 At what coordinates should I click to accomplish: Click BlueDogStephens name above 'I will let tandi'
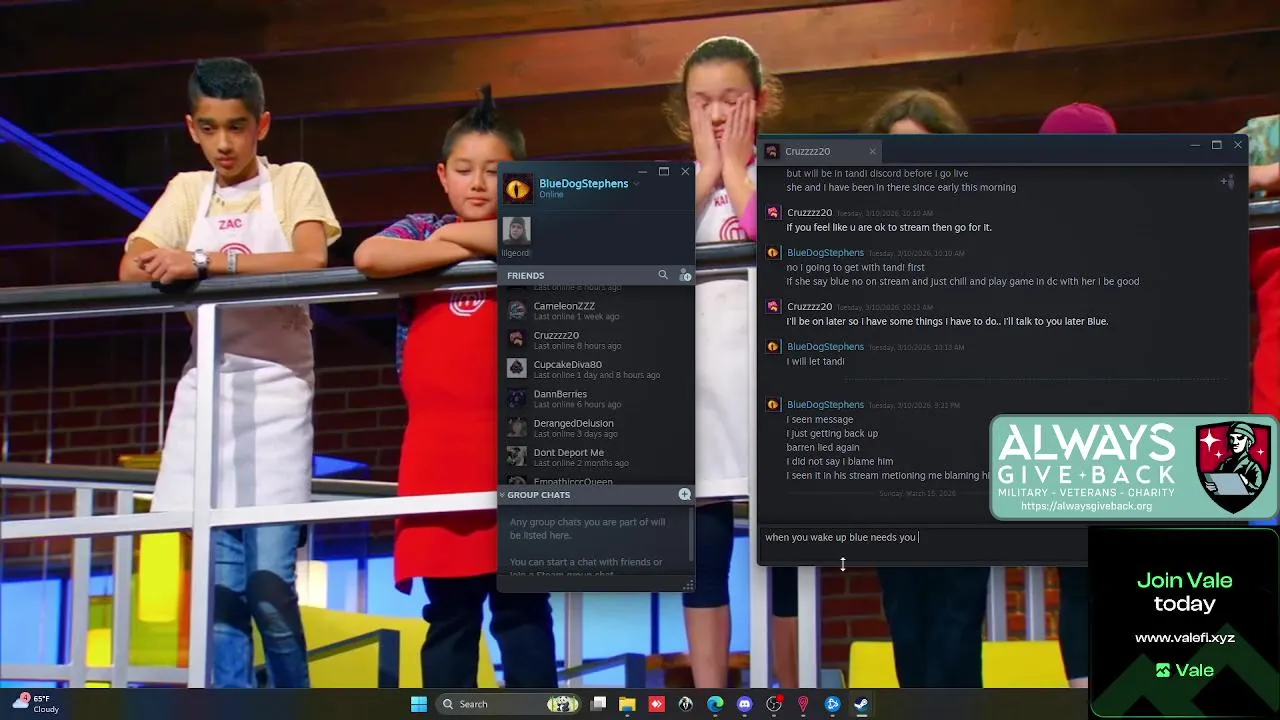825,347
